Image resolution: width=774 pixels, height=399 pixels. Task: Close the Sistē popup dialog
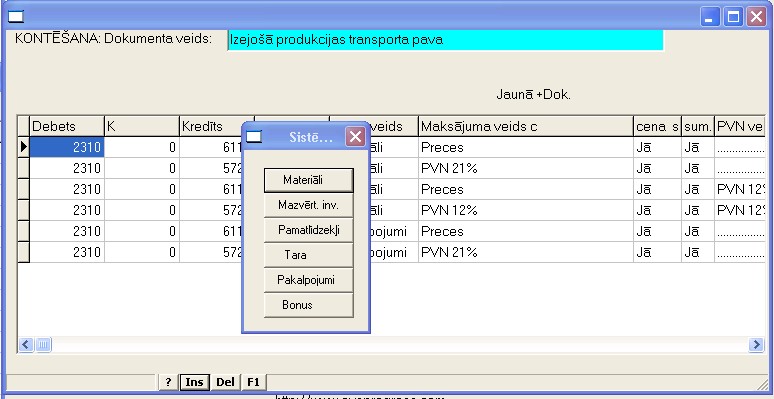coord(355,137)
